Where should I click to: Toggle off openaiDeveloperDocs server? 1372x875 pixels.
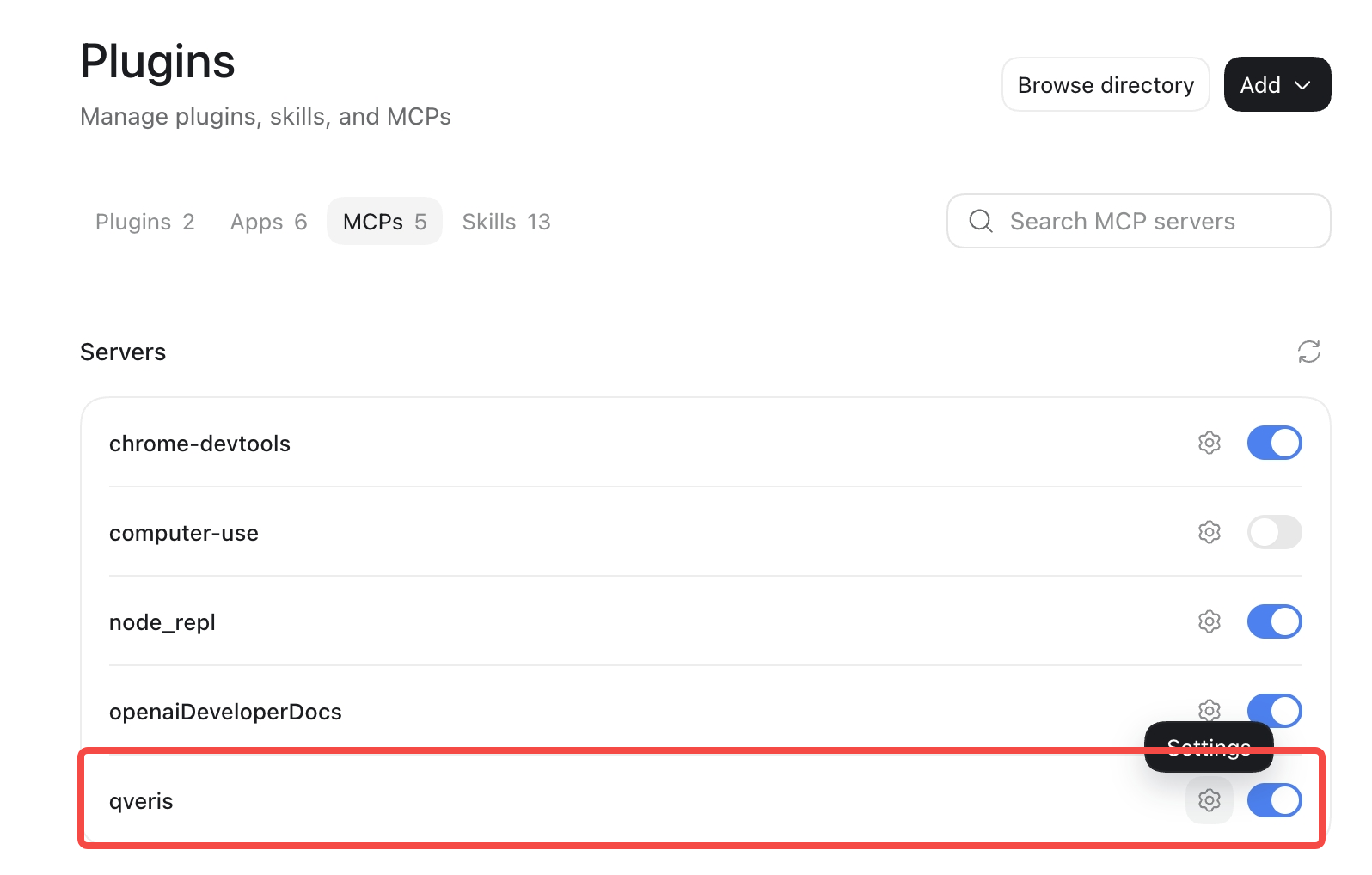pyautogui.click(x=1275, y=711)
